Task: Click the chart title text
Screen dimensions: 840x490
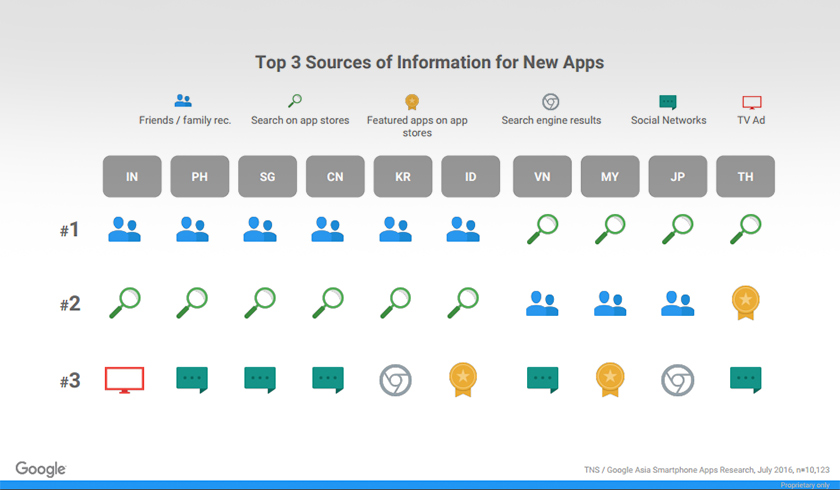Action: [429, 62]
